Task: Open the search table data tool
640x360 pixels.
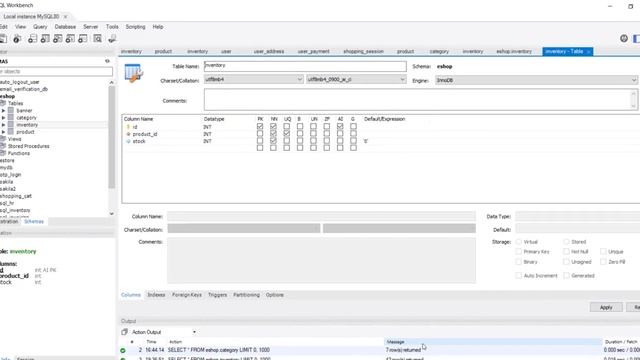Action: pyautogui.click(x=98, y=39)
